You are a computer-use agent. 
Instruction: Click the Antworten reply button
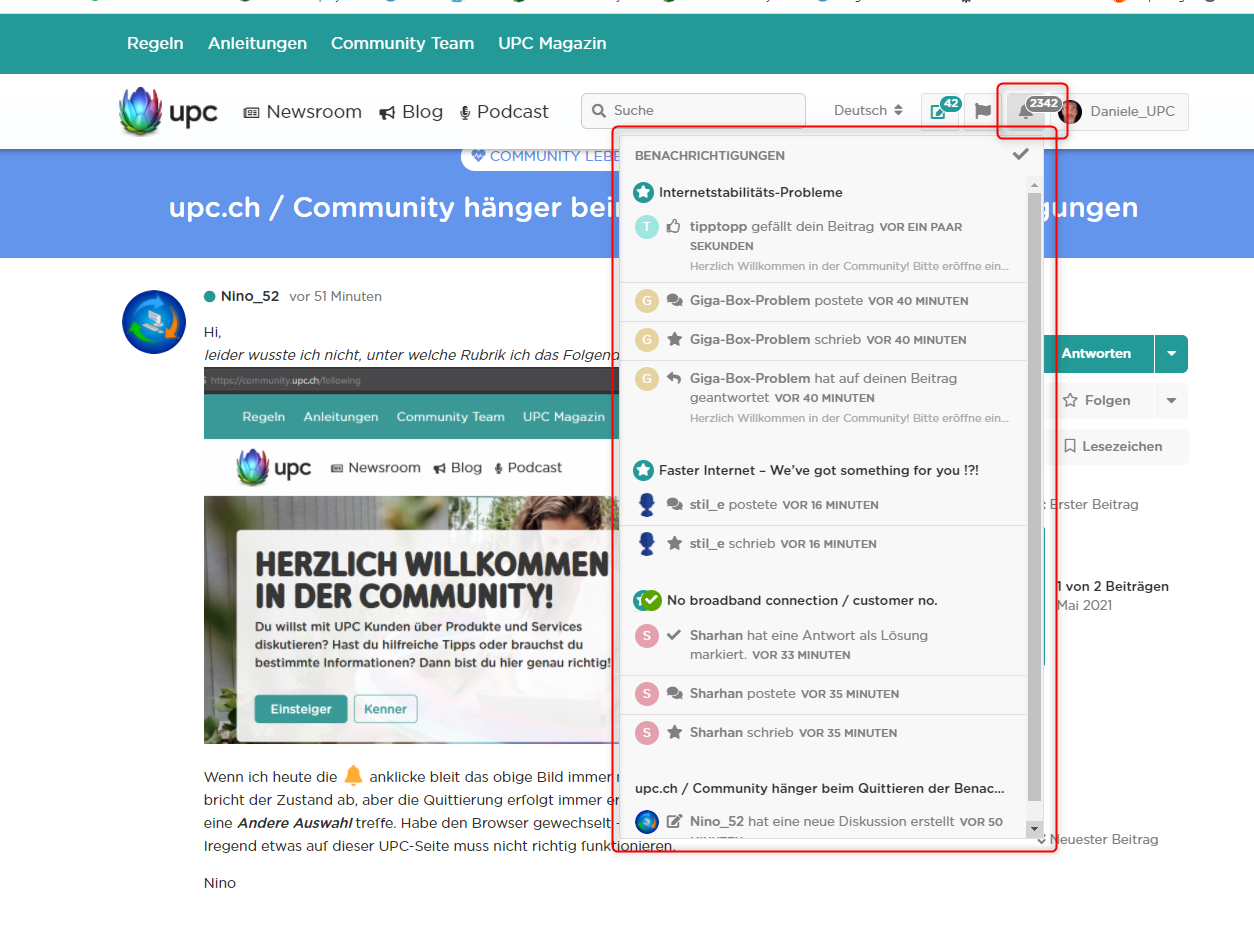tap(1096, 354)
